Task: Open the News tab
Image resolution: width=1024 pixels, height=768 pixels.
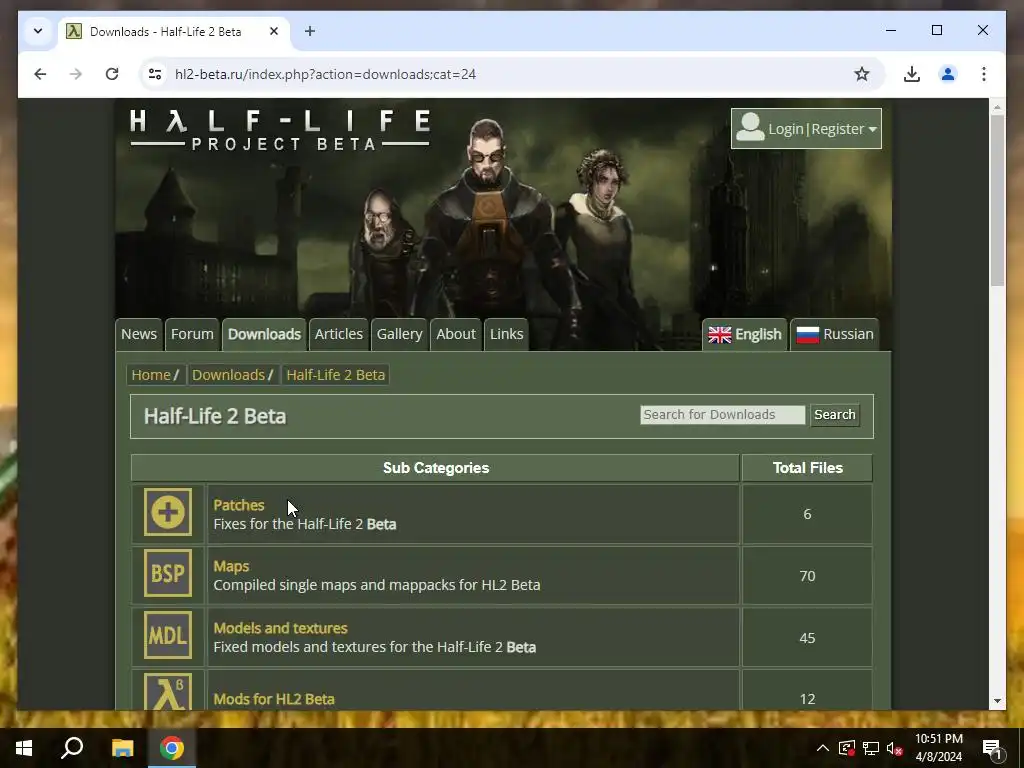Action: point(139,334)
